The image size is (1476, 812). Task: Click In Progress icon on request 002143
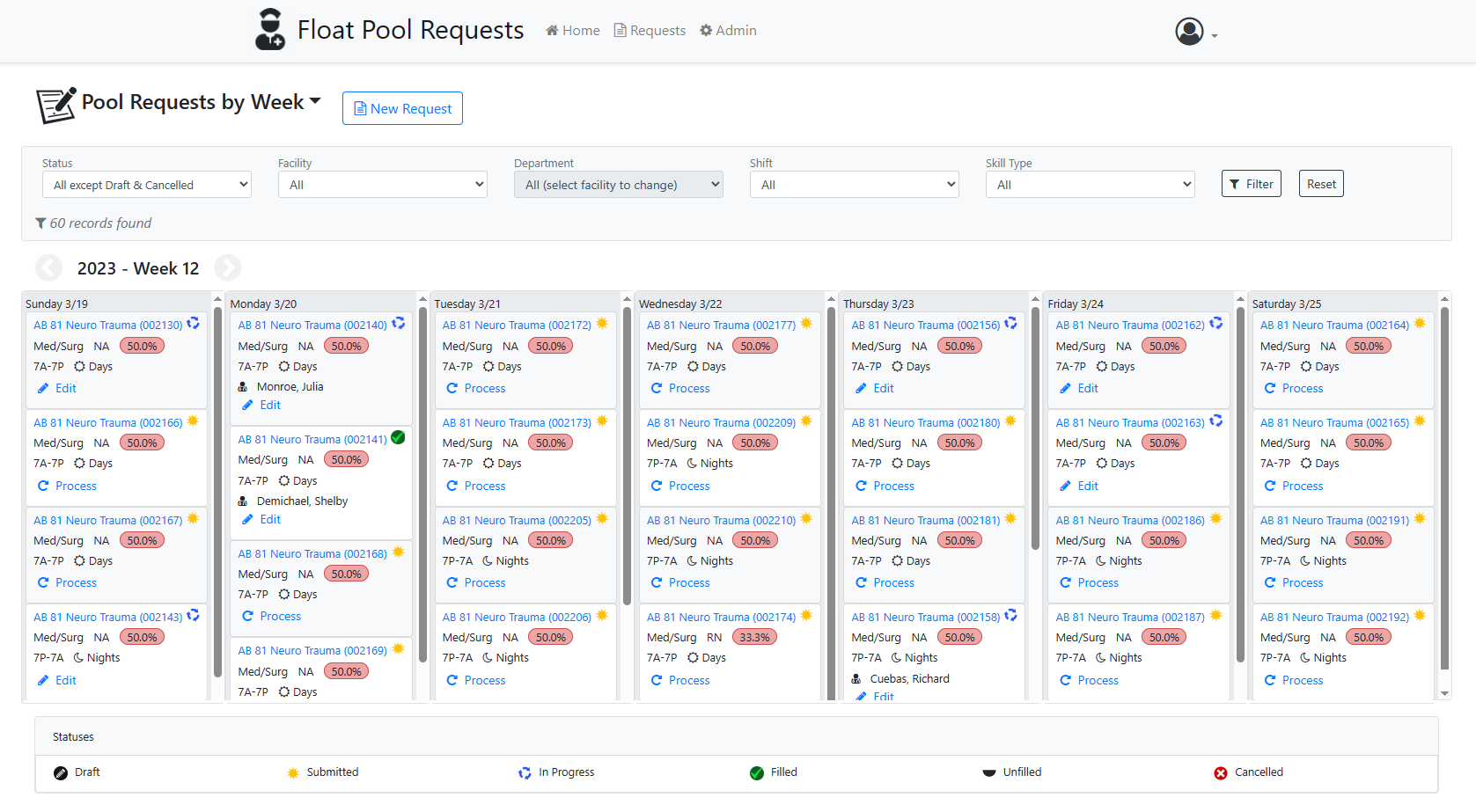(193, 616)
